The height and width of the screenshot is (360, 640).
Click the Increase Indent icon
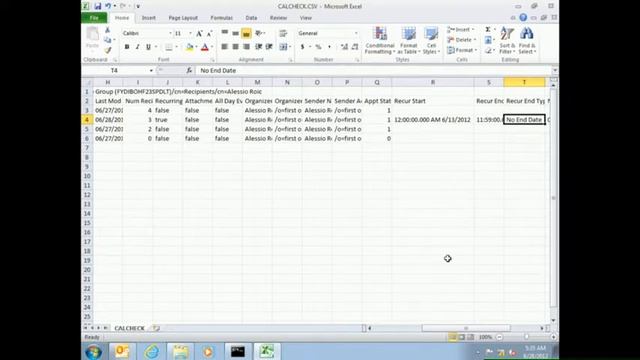pos(269,47)
